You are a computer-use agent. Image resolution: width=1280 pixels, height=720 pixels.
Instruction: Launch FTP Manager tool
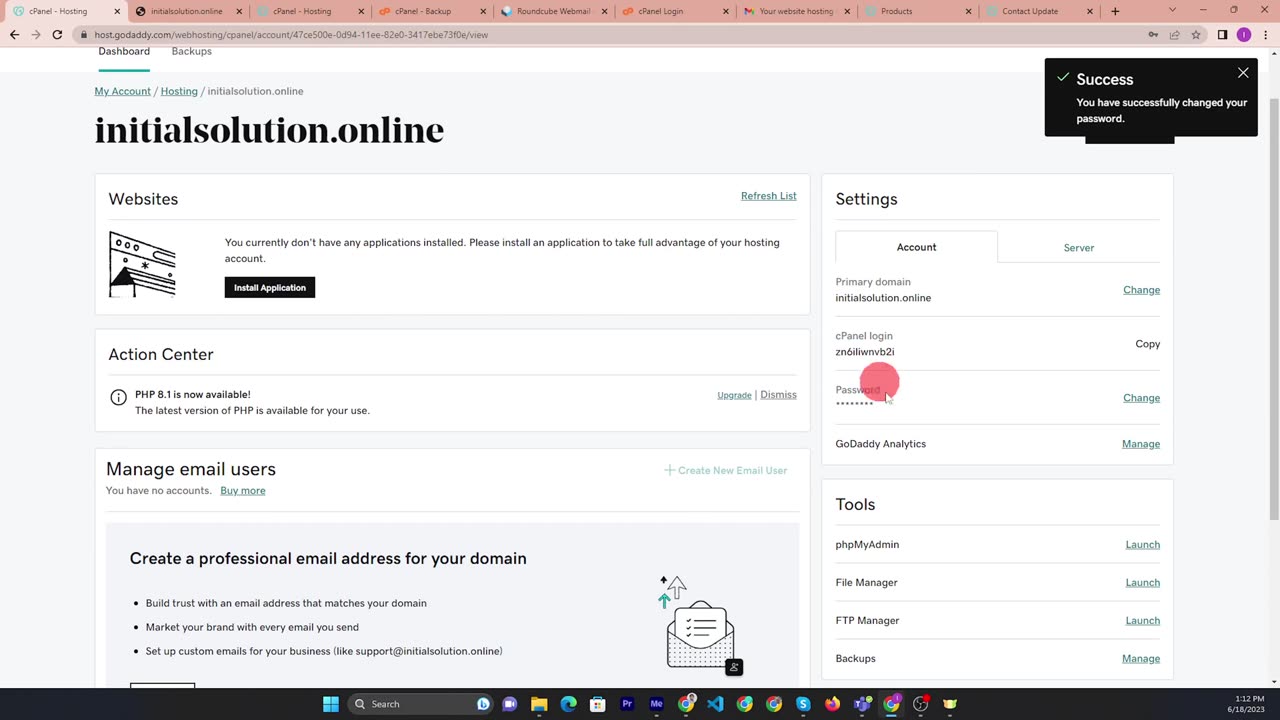(x=1142, y=621)
